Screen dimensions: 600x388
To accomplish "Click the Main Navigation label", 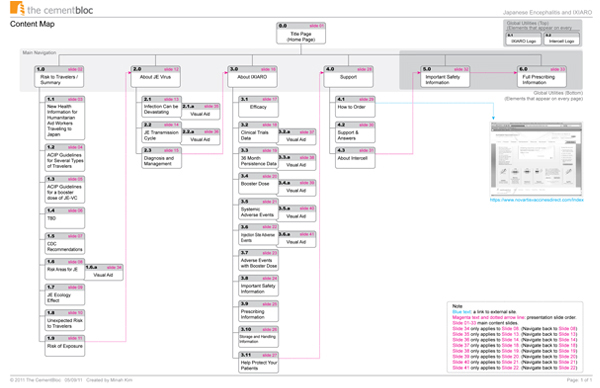I will tap(39, 53).
